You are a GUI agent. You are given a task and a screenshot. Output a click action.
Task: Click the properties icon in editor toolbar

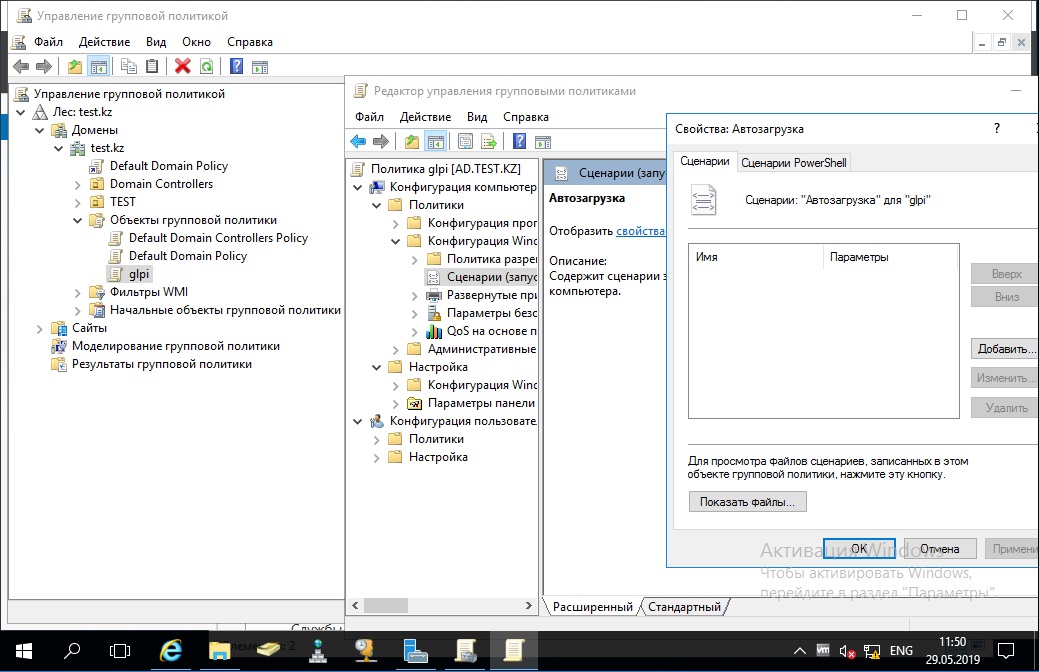465,141
